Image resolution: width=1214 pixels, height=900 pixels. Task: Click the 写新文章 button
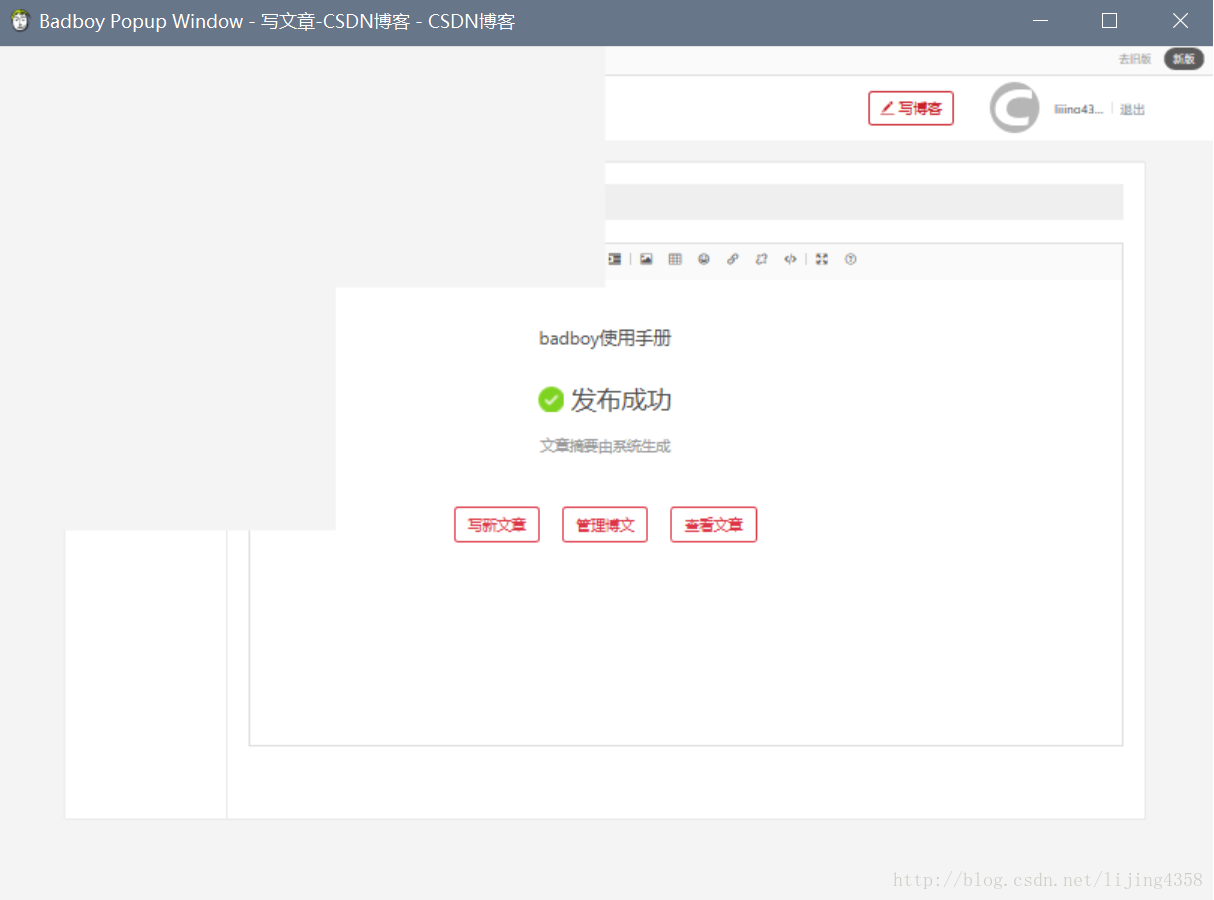coord(497,525)
